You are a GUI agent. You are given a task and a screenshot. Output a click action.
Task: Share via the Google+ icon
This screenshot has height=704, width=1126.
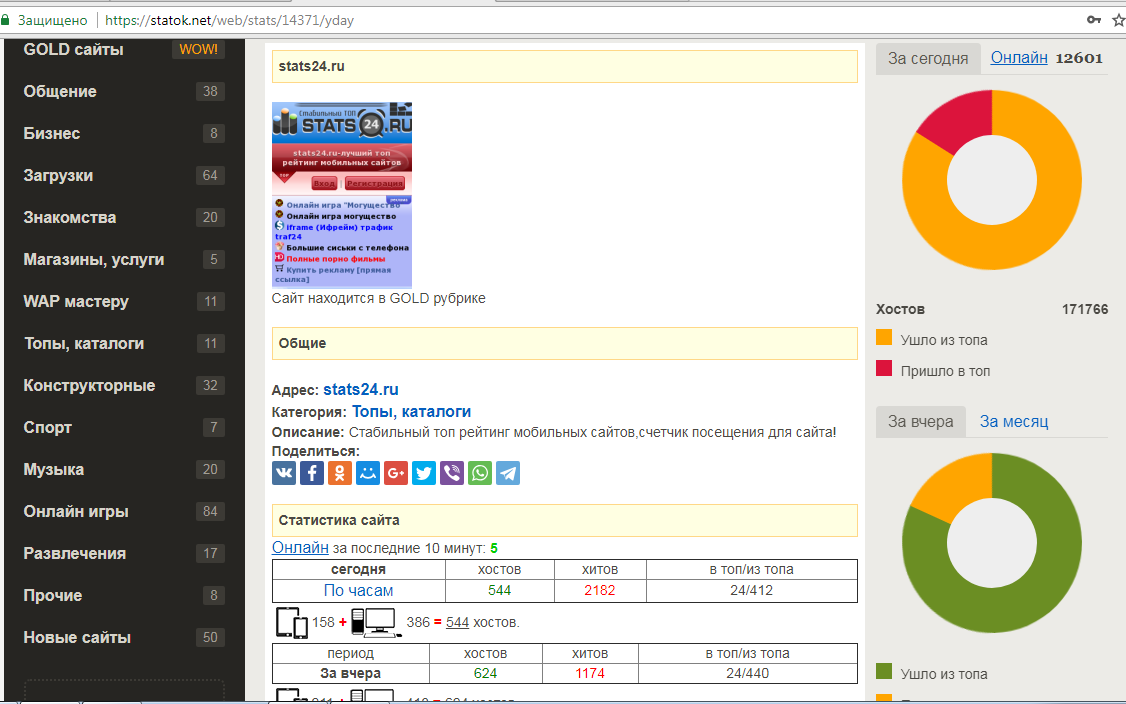pos(396,473)
